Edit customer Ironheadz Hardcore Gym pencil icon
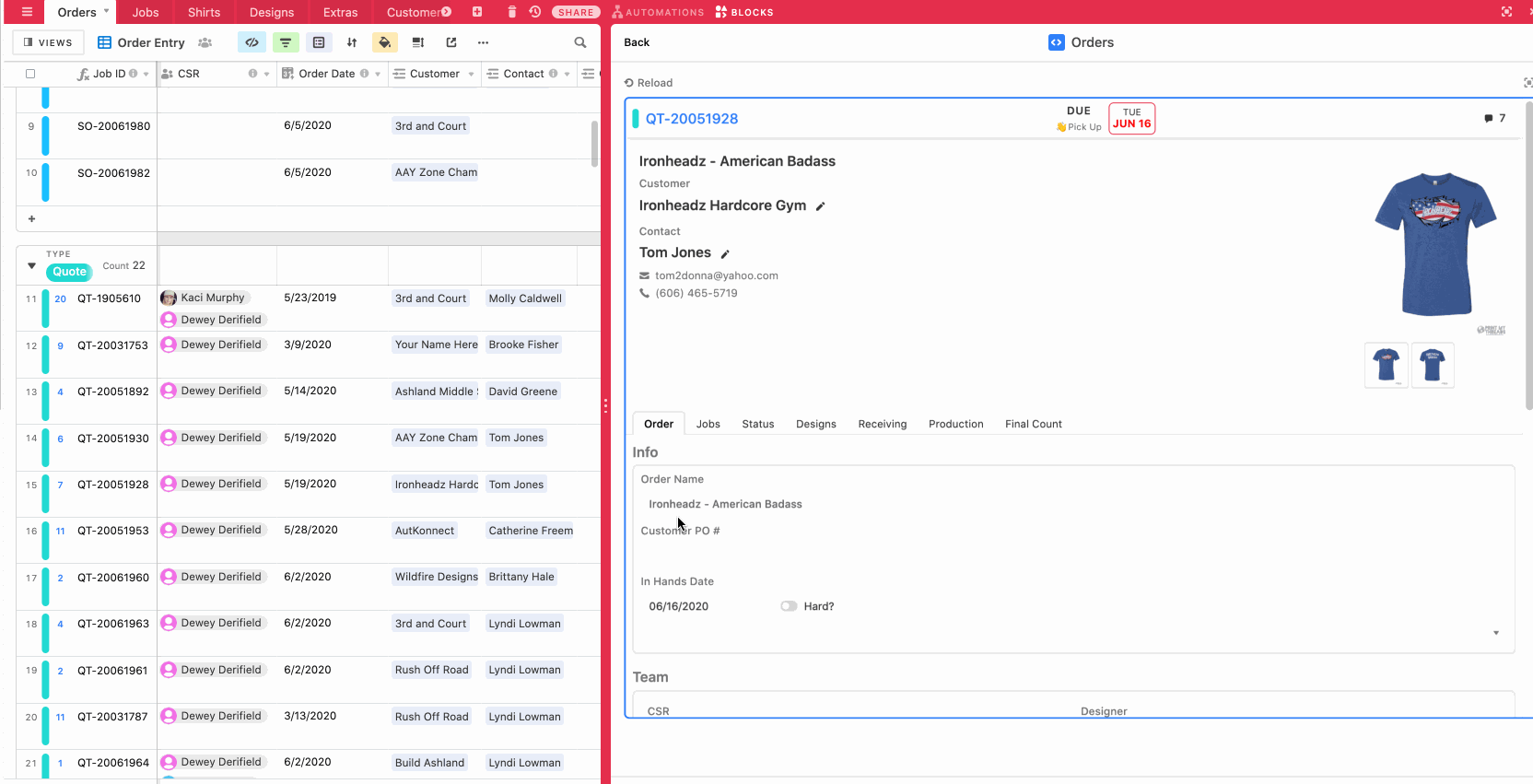The height and width of the screenshot is (784, 1533). pos(820,206)
